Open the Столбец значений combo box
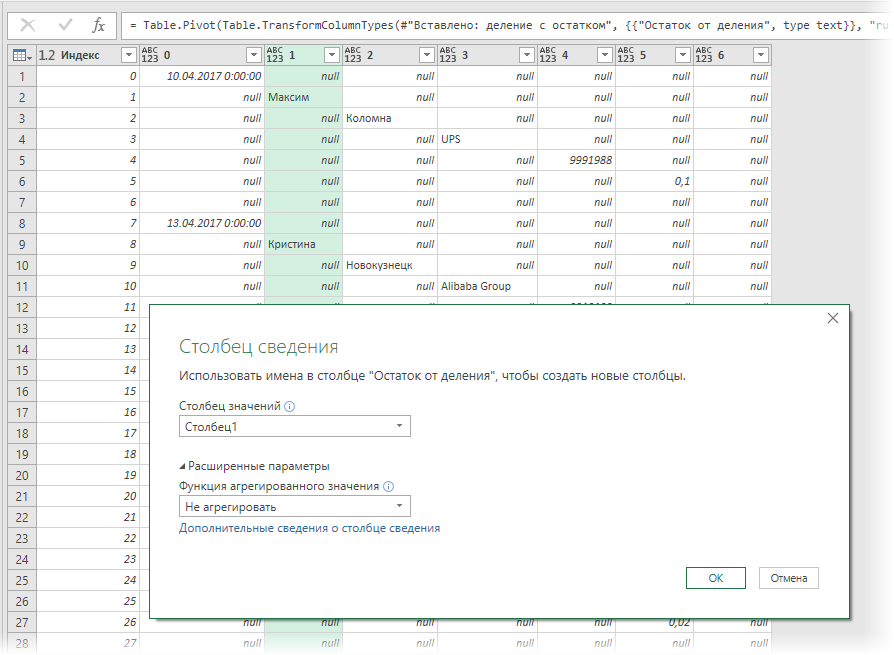Screen dimensions: 894x655 tap(295, 426)
